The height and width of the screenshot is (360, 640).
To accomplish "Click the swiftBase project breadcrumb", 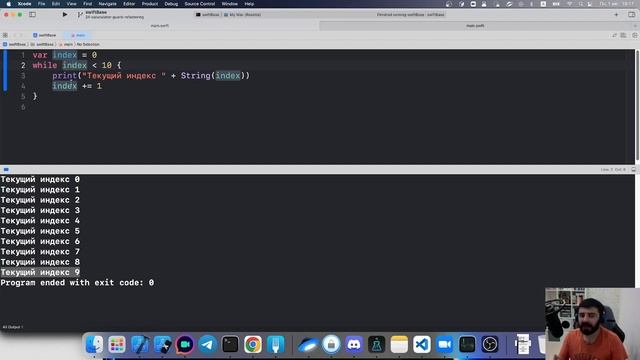I will pyautogui.click(x=14, y=44).
